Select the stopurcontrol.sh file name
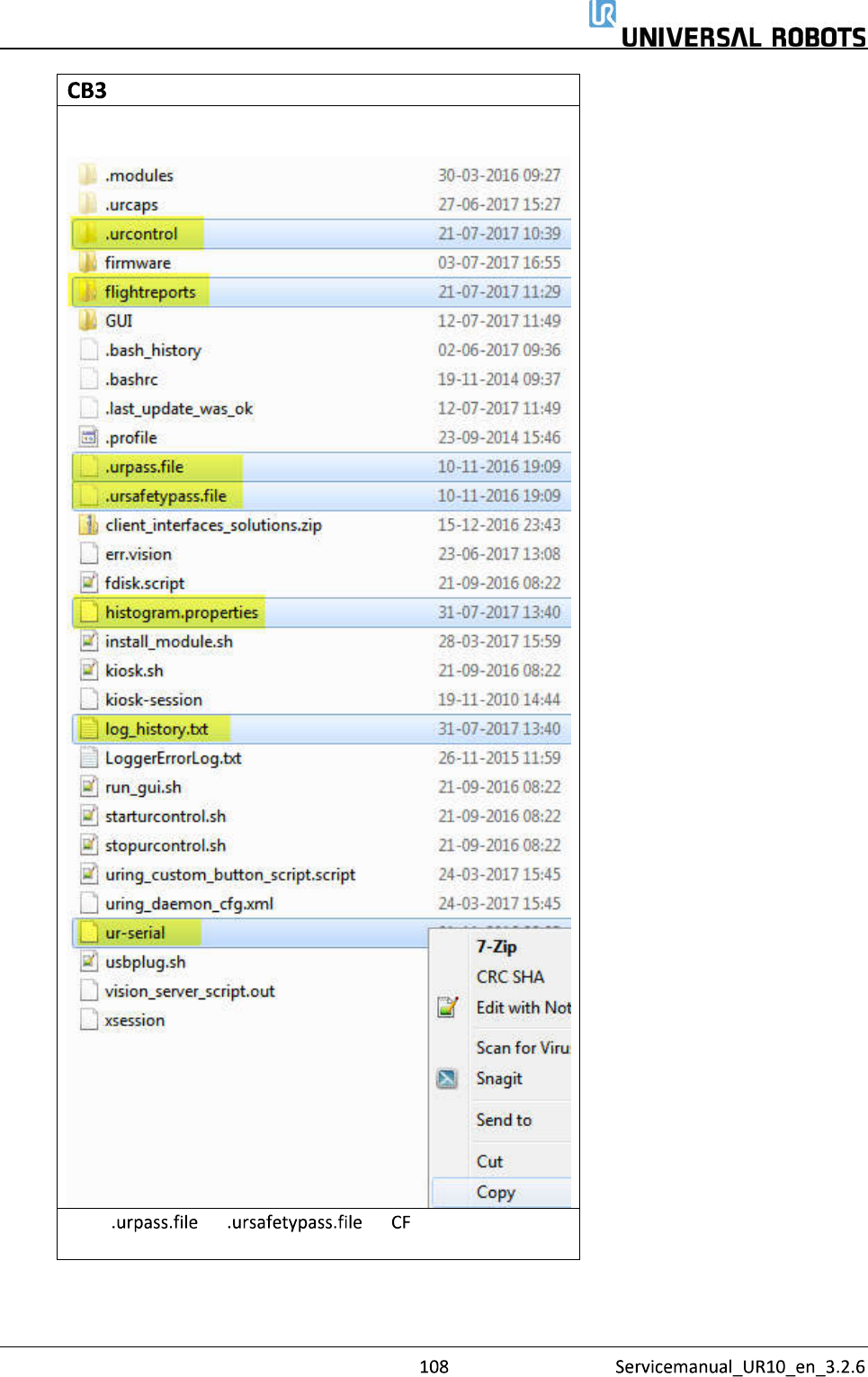868x1377 pixels. click(x=166, y=845)
